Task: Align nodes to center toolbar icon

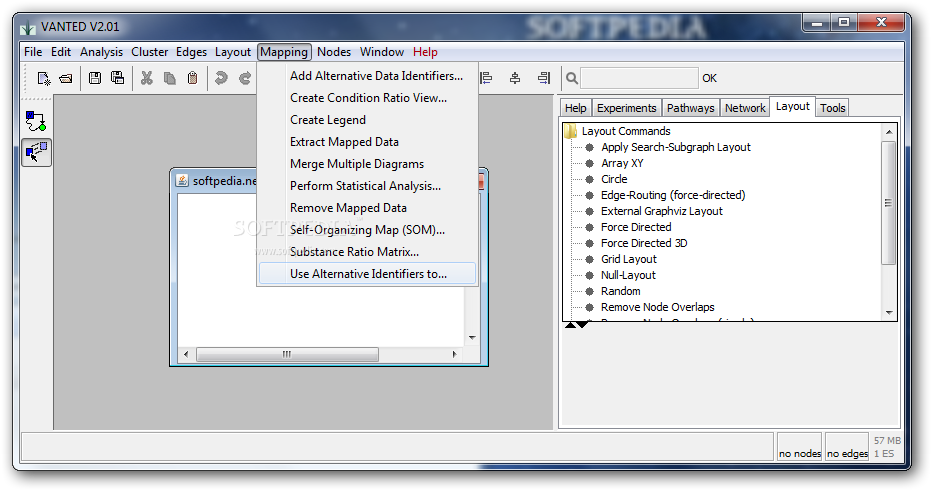Action: [515, 78]
